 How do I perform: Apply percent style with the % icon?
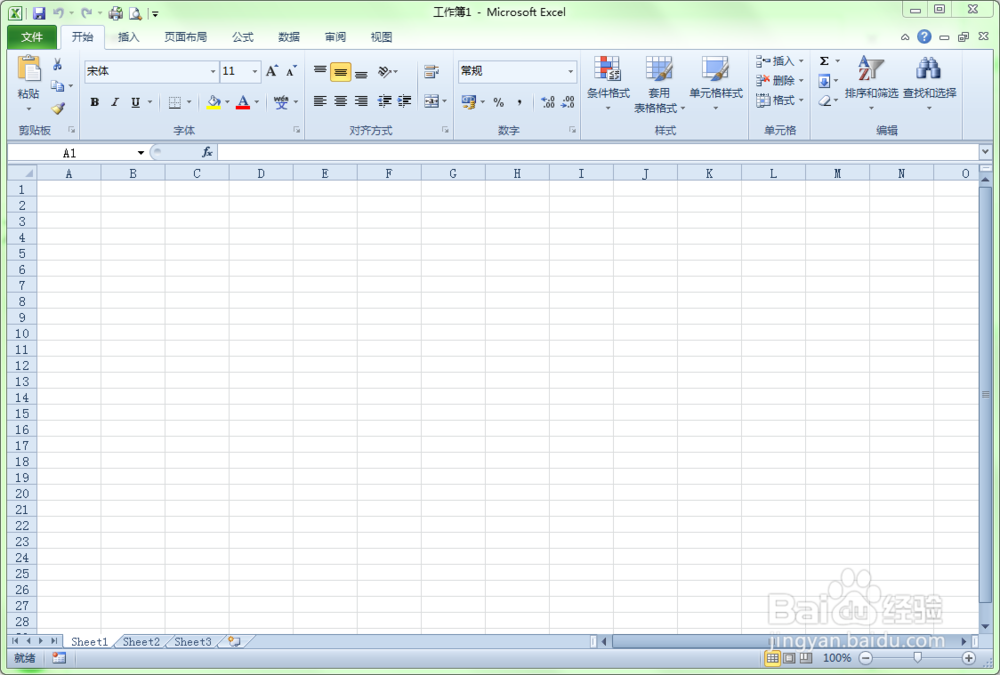[x=499, y=102]
